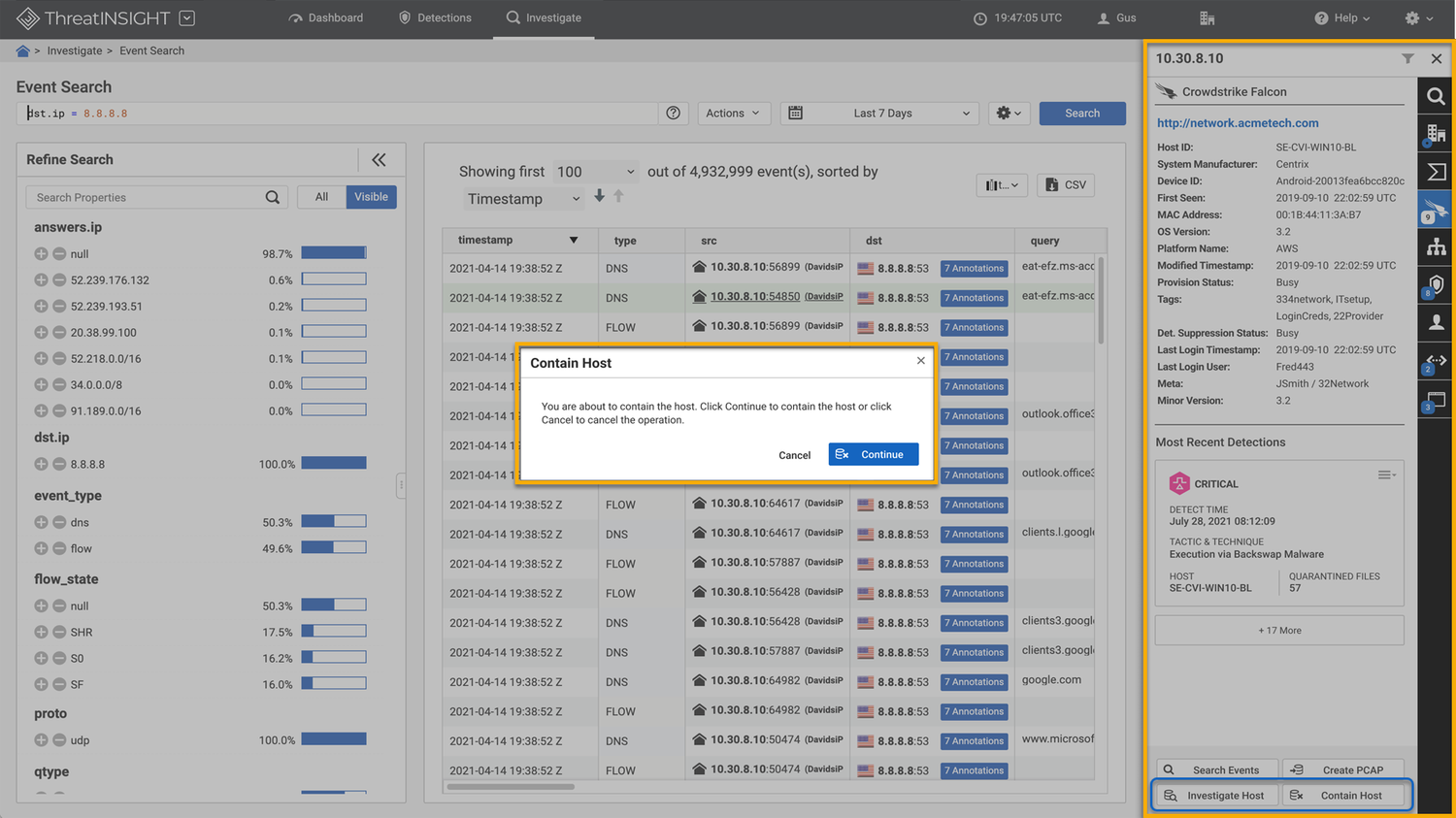Include dns event_type with plus toggle

41,522
